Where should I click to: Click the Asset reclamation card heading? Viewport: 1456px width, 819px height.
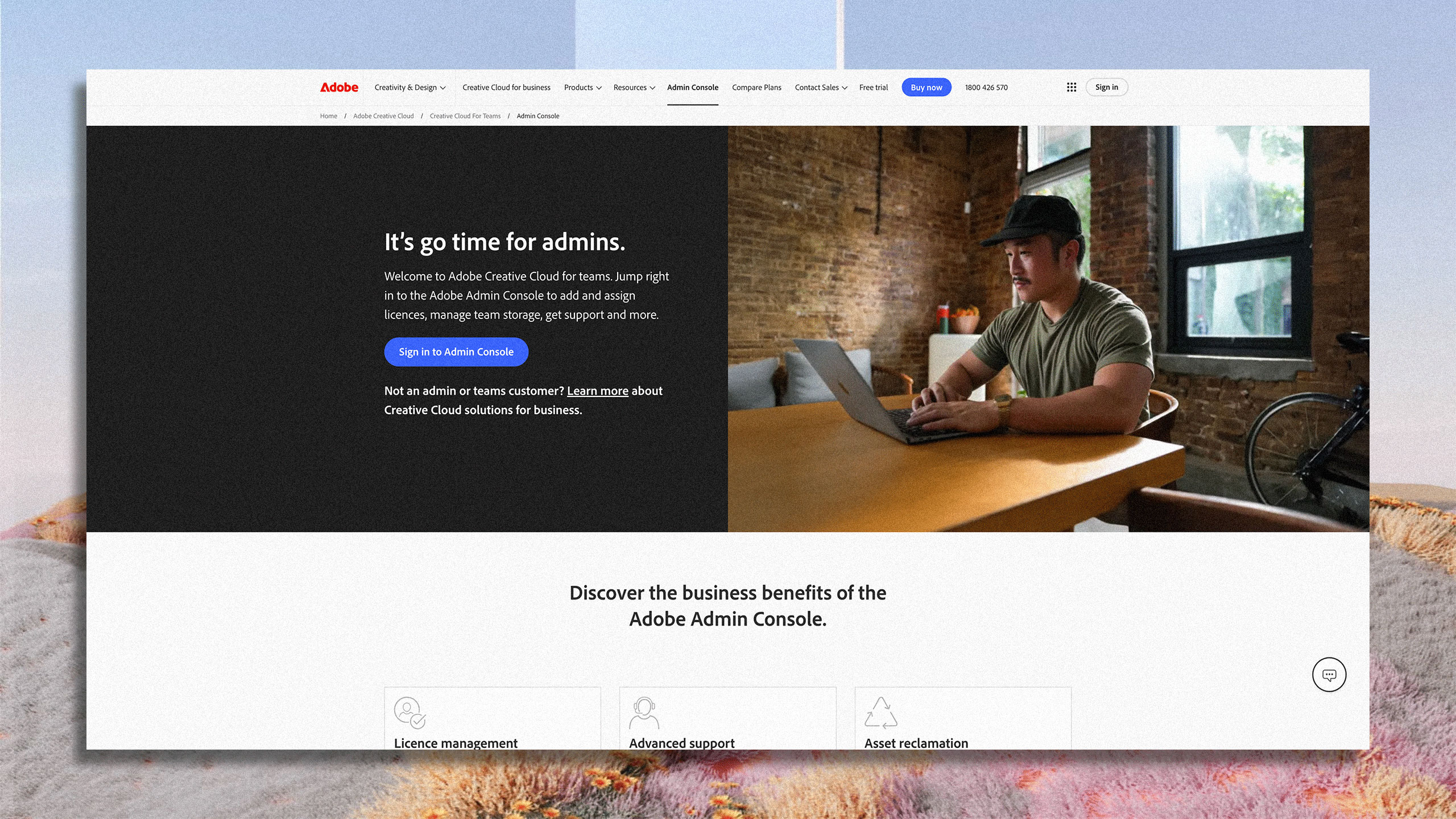pos(916,743)
